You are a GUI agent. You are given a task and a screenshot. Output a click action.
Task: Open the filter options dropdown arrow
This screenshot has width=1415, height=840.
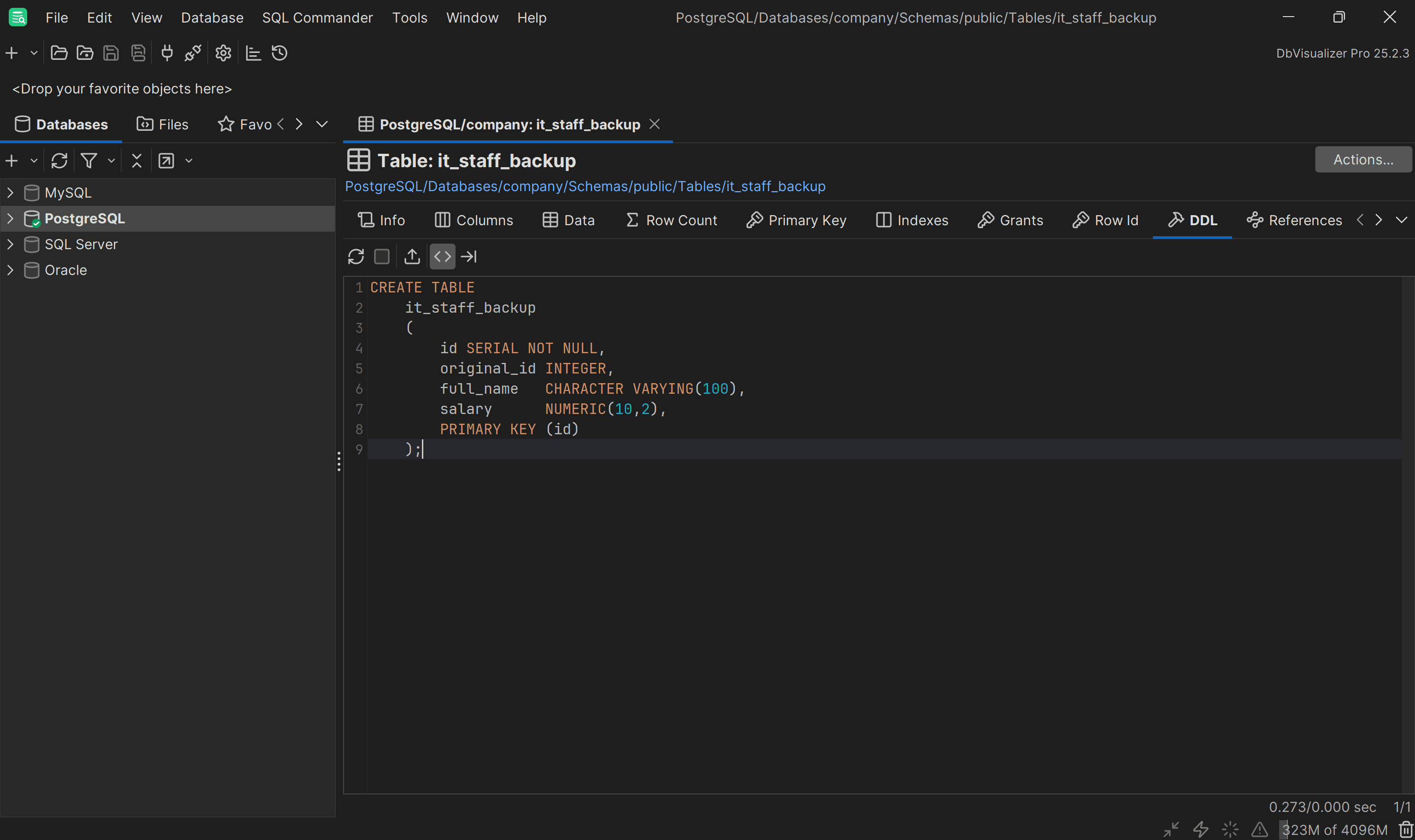click(111, 161)
